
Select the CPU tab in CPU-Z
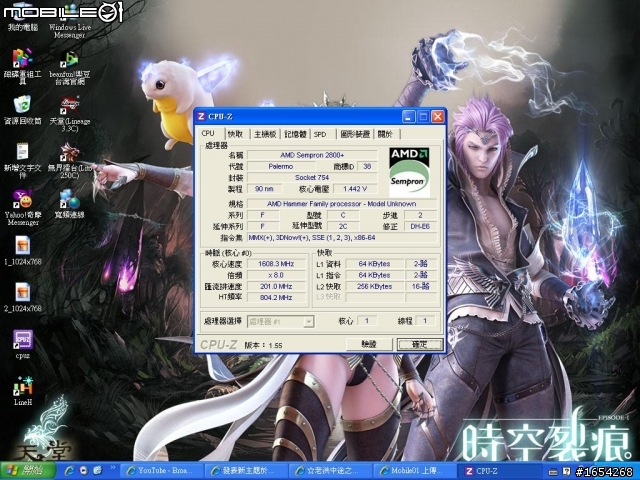point(208,133)
